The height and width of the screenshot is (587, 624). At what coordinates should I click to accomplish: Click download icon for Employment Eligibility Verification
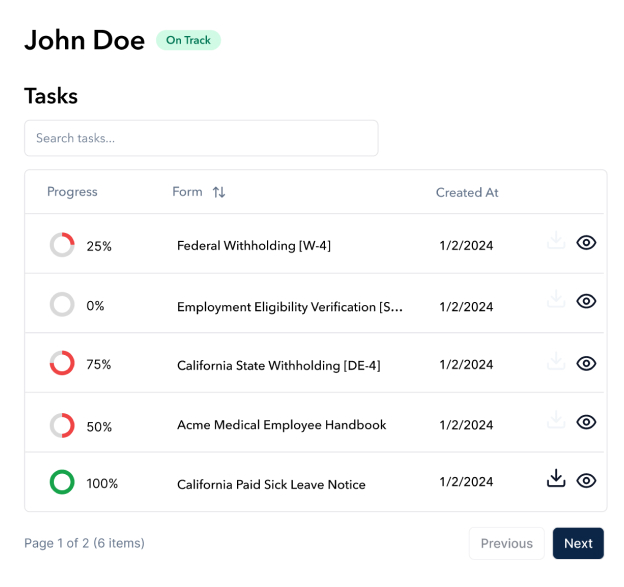[556, 298]
